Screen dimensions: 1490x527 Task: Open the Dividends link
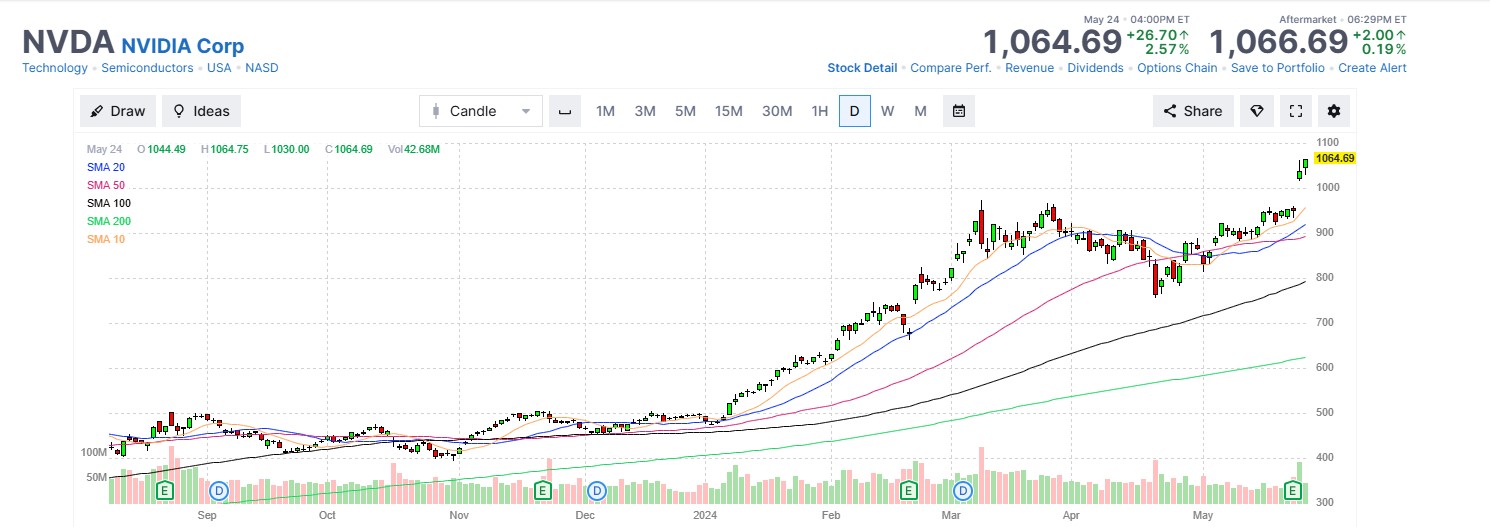1095,68
